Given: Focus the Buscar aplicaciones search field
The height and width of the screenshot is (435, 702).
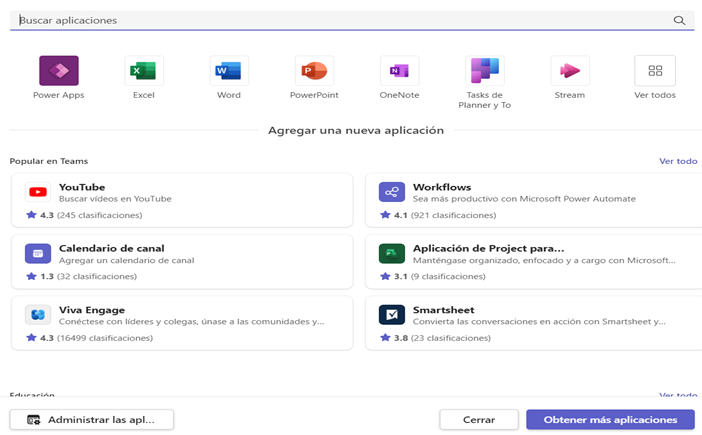Looking at the screenshot, I should pyautogui.click(x=352, y=20).
